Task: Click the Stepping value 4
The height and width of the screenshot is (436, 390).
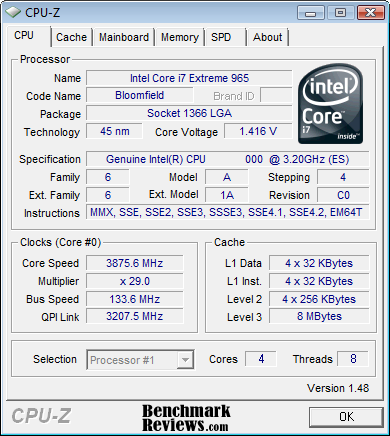Action: pos(343,177)
